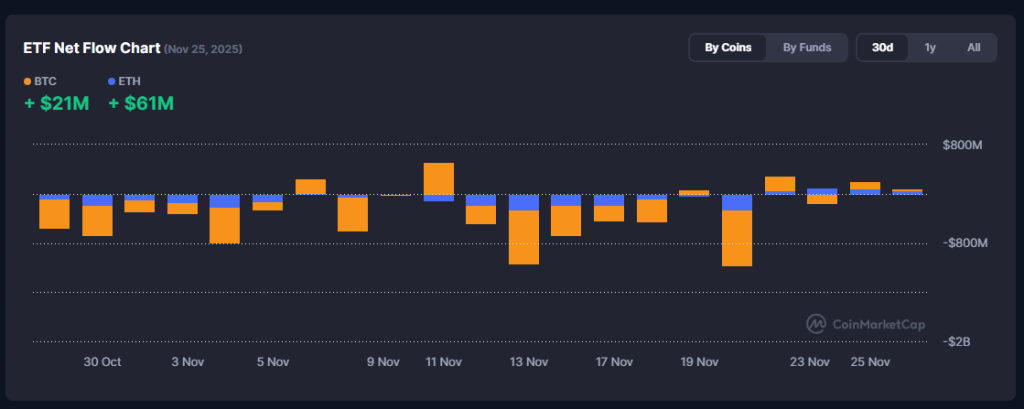Click the Nov 25, 2025 date text
This screenshot has height=409, width=1024.
click(x=203, y=49)
